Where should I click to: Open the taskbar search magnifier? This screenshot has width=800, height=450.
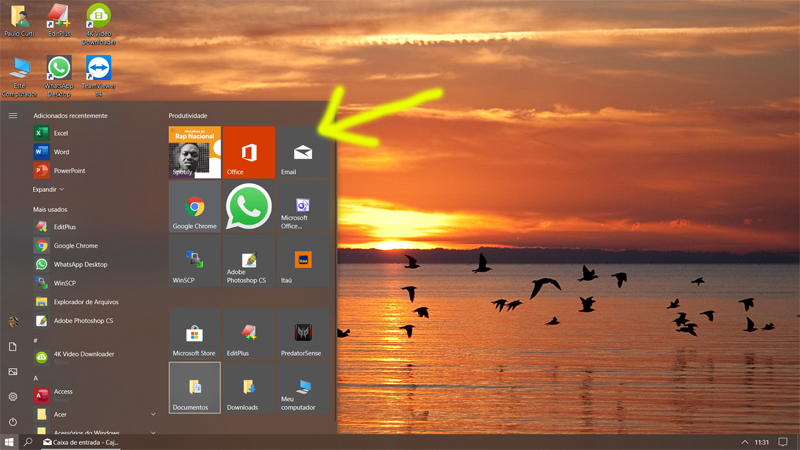pos(28,442)
